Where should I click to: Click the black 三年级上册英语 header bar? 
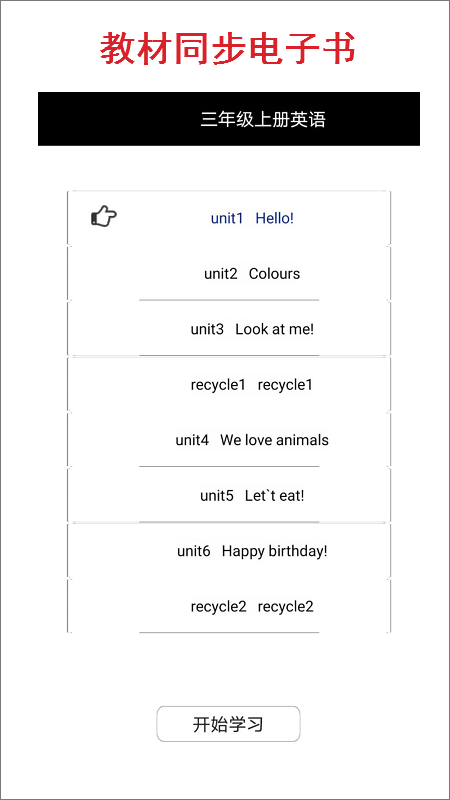229,119
